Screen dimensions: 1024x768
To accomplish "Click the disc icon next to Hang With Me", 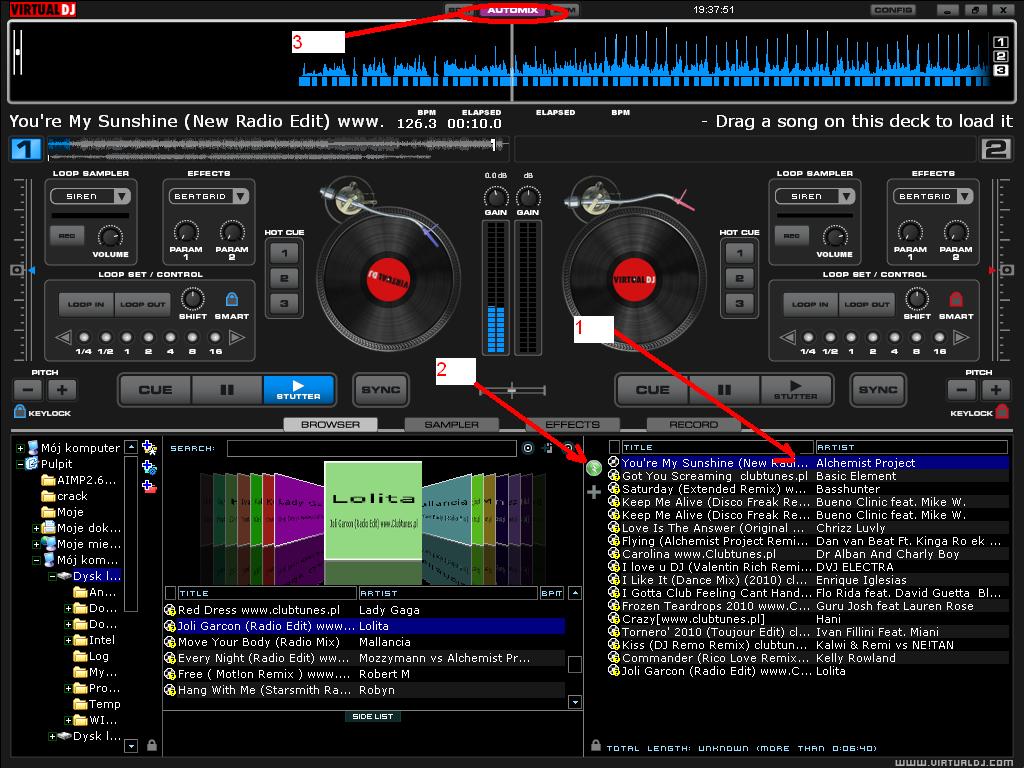I will coord(170,690).
